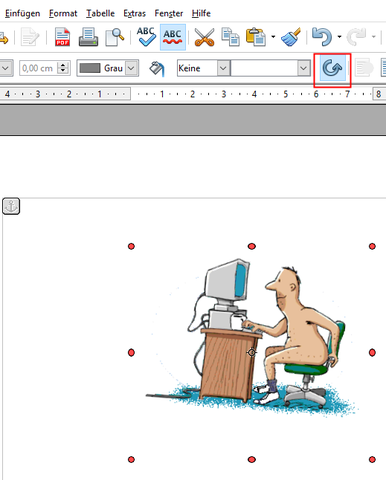Click the top-left selection handle
The height and width of the screenshot is (480, 386).
[131, 246]
